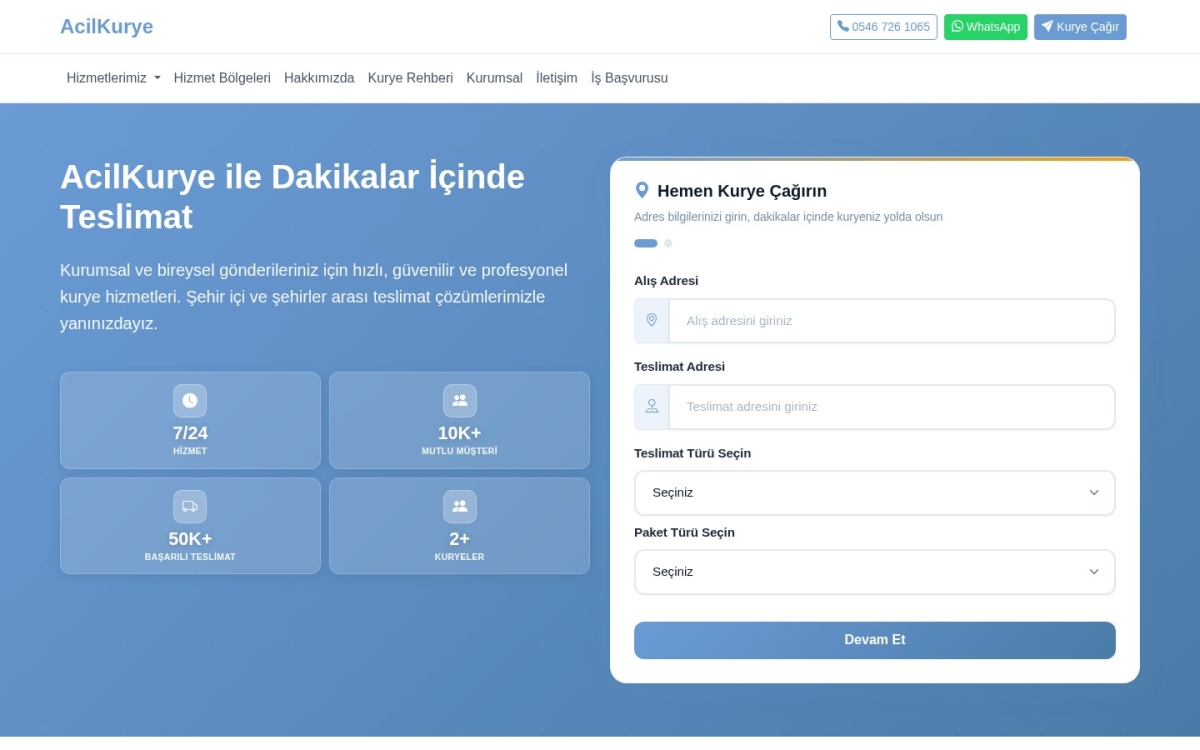Focus the Alış adresini giriniz input
This screenshot has height=750, width=1200.
point(892,321)
